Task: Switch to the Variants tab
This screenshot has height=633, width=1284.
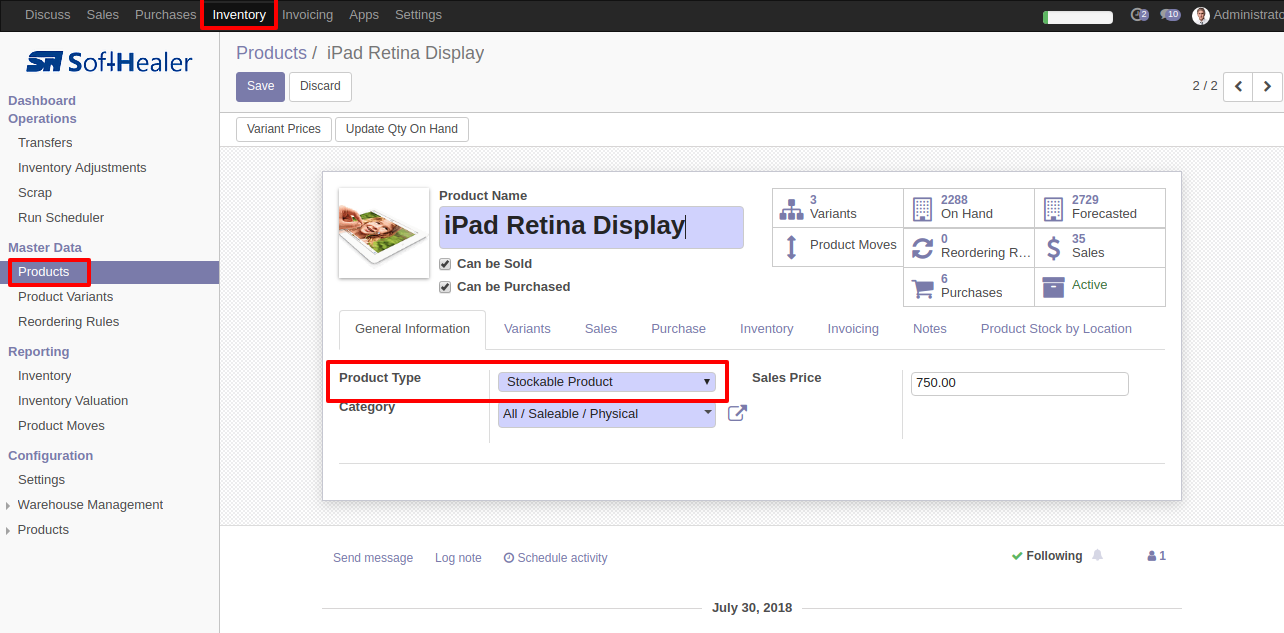Action: click(527, 329)
